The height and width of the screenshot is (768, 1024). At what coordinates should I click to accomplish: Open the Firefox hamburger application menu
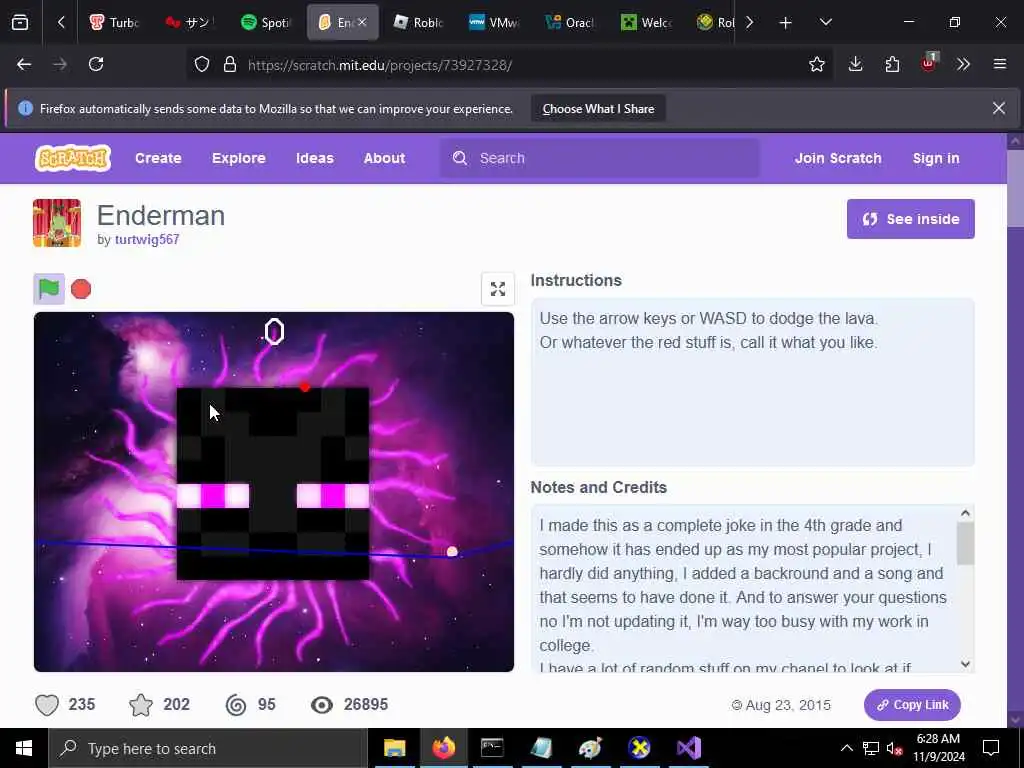pyautogui.click(x=999, y=64)
